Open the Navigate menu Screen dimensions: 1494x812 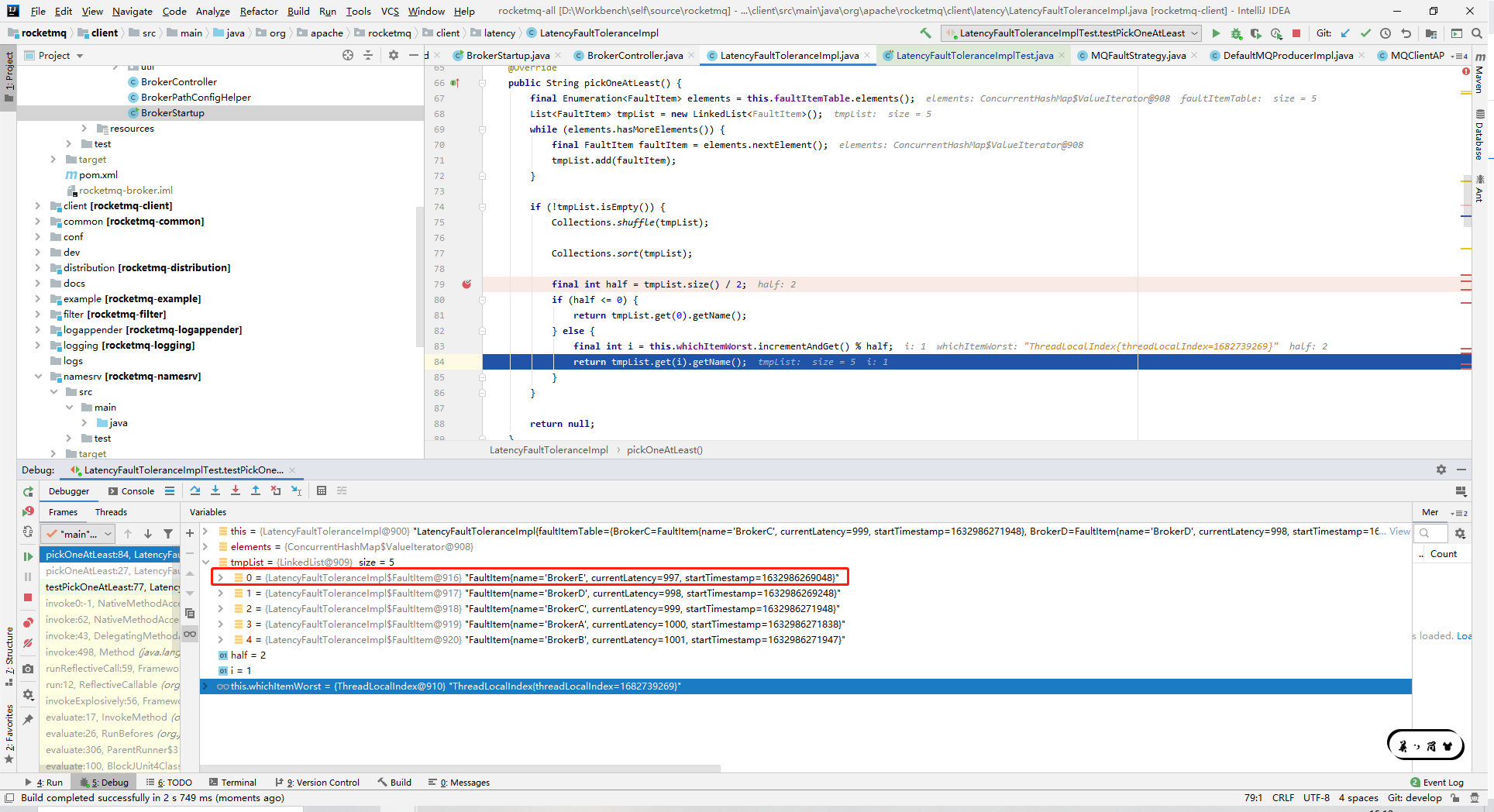[x=132, y=11]
